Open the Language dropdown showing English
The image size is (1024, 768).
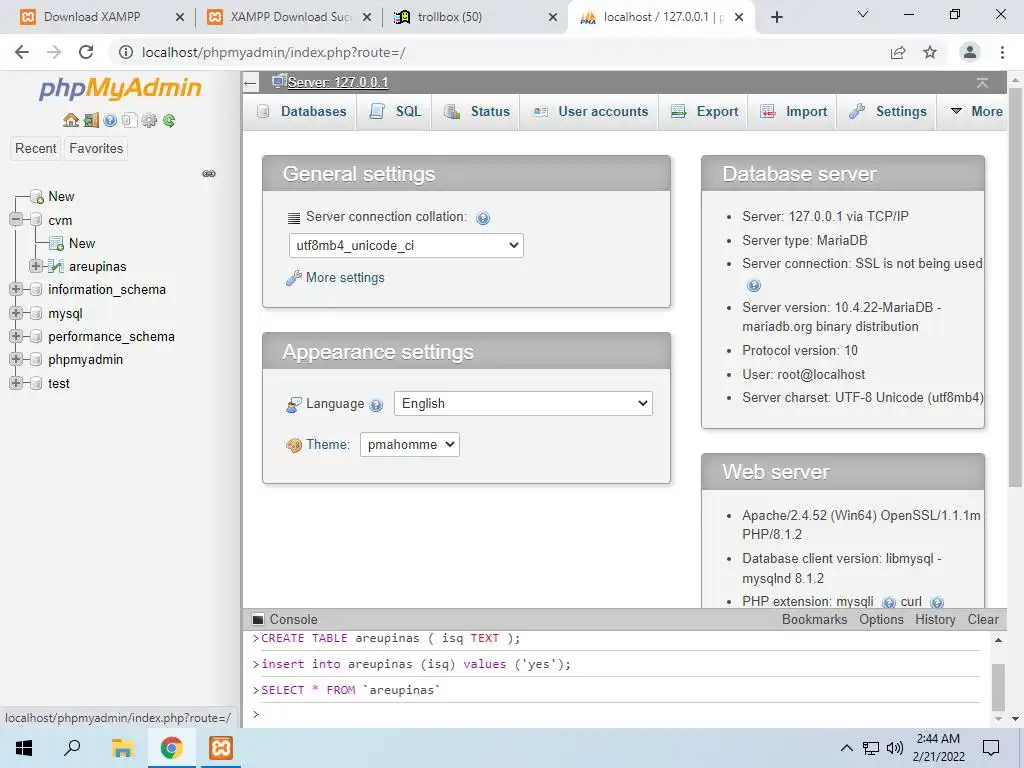pos(523,404)
